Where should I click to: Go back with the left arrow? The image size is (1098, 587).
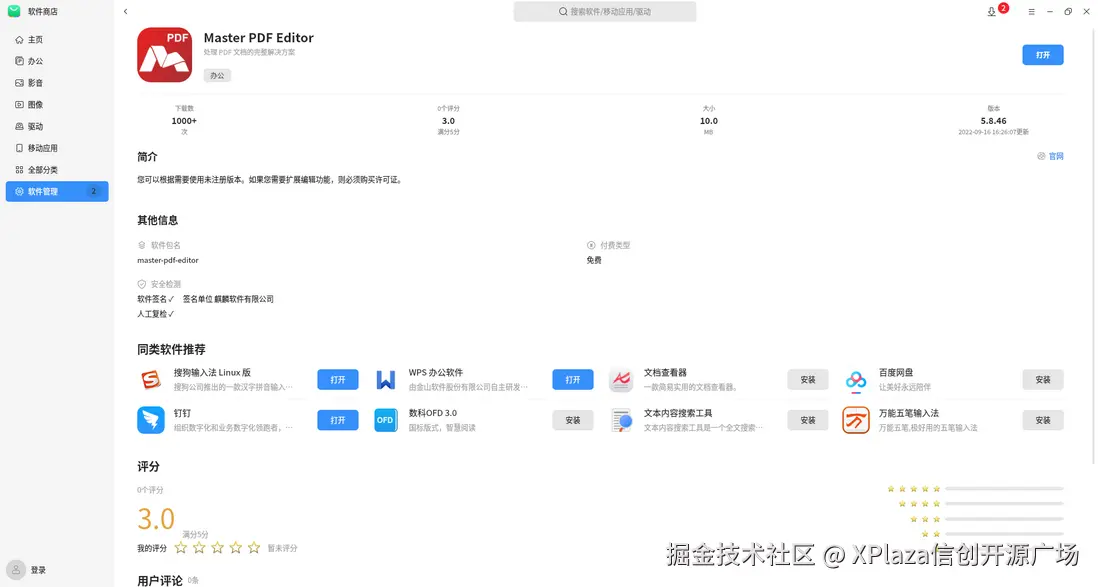tap(125, 11)
